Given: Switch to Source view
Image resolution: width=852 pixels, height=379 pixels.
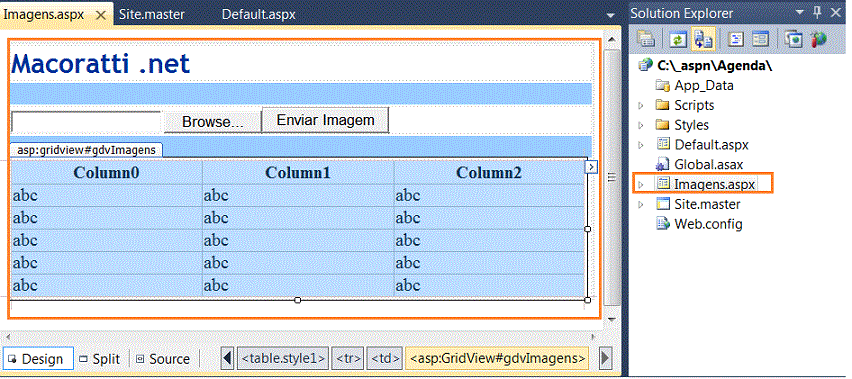Looking at the screenshot, I should [x=162, y=359].
